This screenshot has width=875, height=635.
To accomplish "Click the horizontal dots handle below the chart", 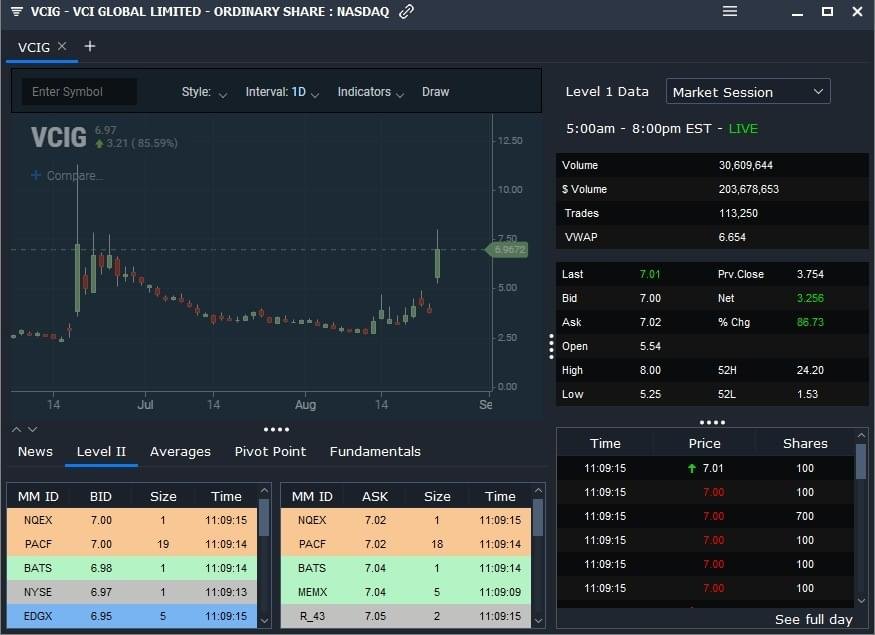I will click(x=276, y=429).
